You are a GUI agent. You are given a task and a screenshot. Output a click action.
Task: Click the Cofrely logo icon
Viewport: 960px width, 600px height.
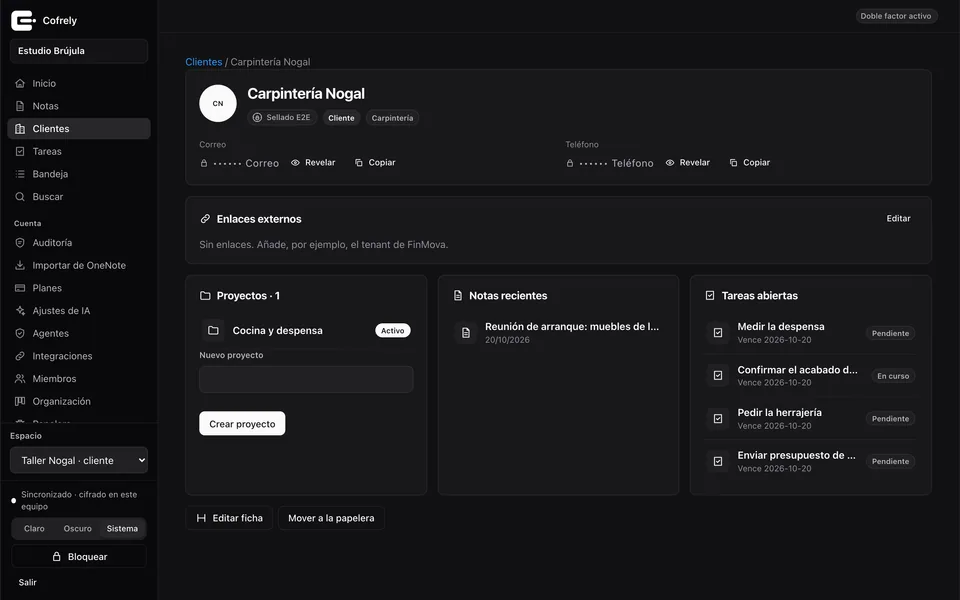tap(23, 20)
